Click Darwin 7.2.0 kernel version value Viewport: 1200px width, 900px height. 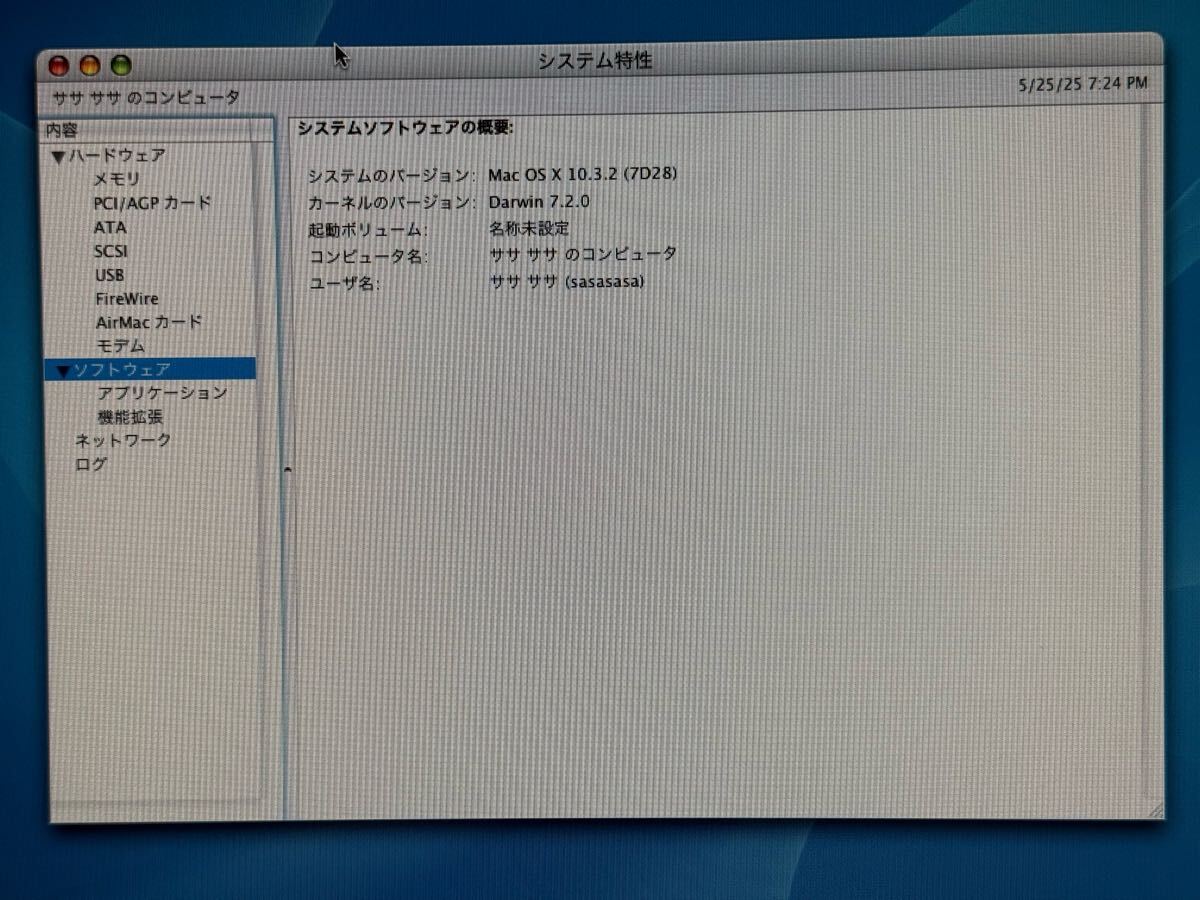(539, 201)
